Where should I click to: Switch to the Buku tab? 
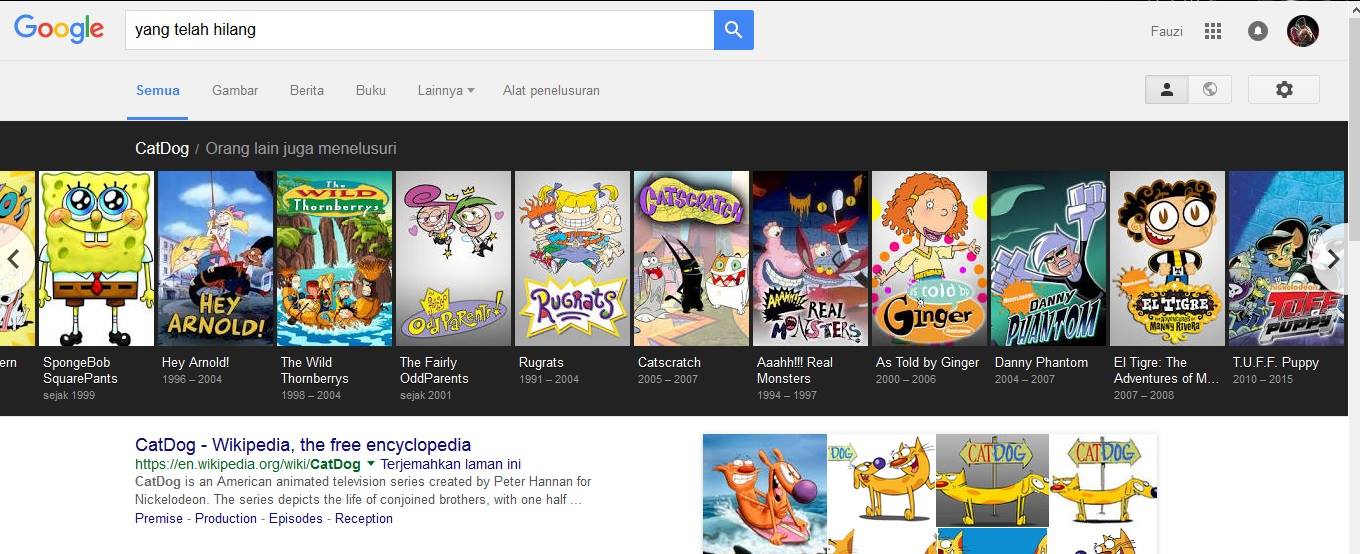[x=371, y=90]
